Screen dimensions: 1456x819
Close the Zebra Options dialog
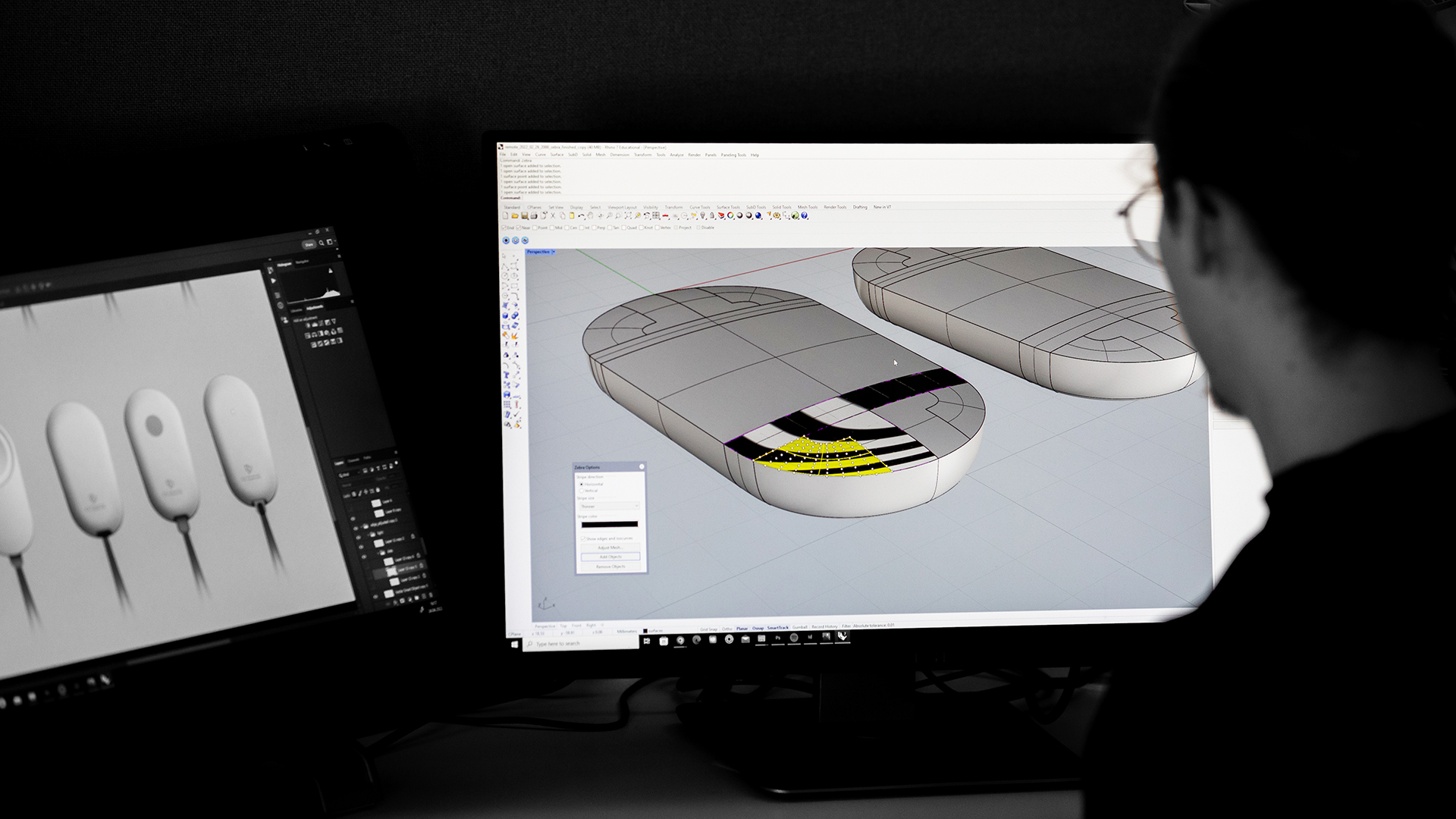[x=642, y=466]
